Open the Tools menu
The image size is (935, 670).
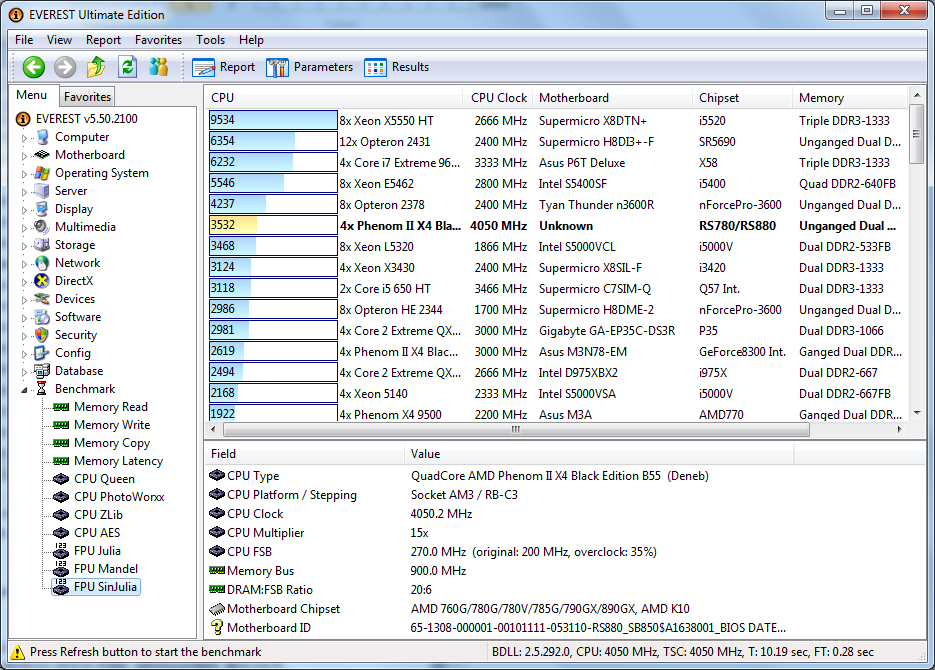coord(210,40)
